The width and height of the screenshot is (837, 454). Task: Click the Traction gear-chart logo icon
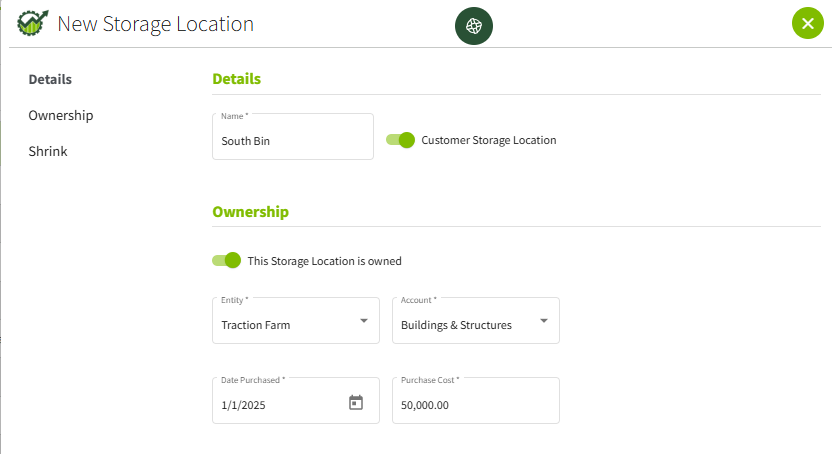click(33, 23)
